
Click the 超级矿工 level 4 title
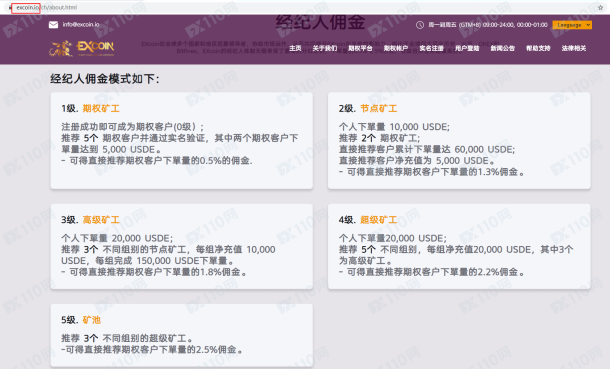pos(378,220)
